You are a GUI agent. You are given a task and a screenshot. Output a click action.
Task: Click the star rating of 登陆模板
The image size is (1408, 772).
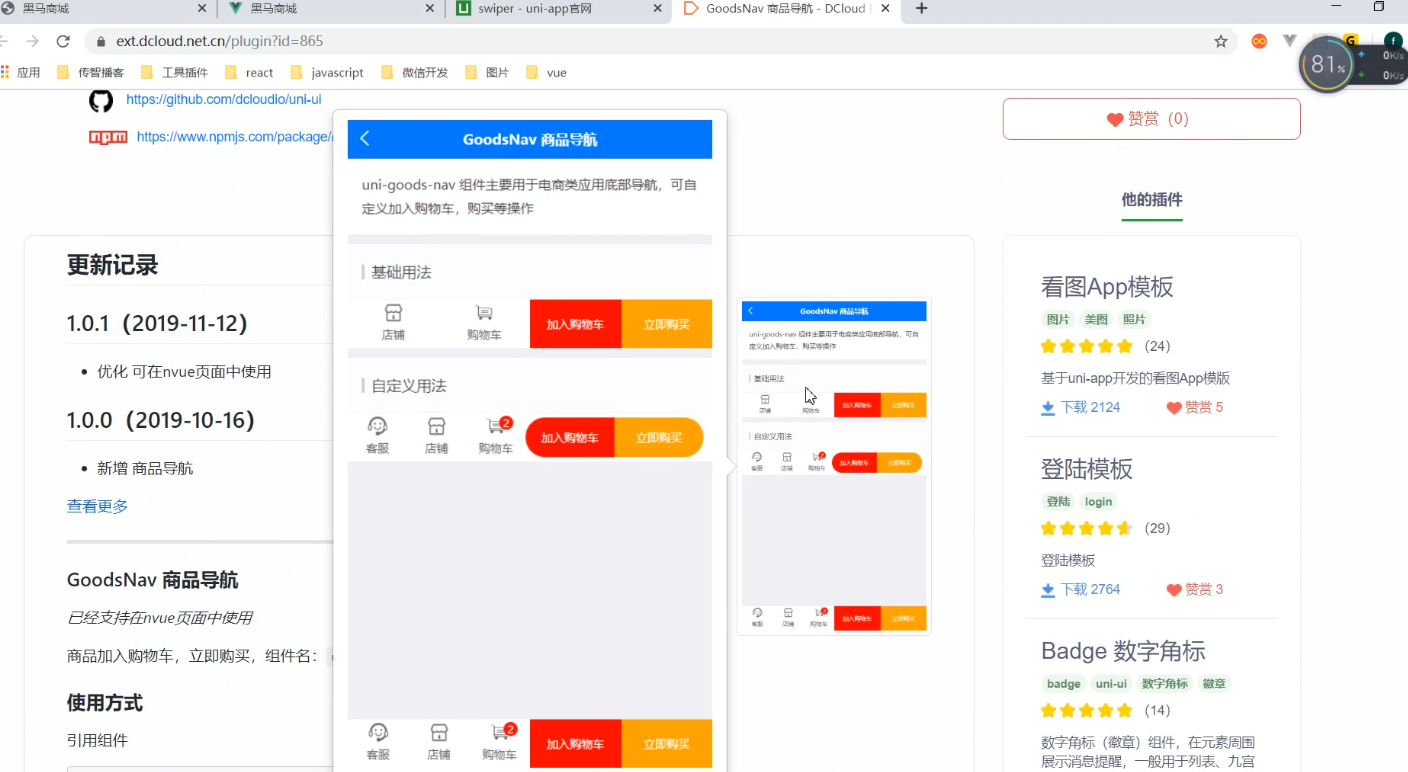tap(1086, 528)
